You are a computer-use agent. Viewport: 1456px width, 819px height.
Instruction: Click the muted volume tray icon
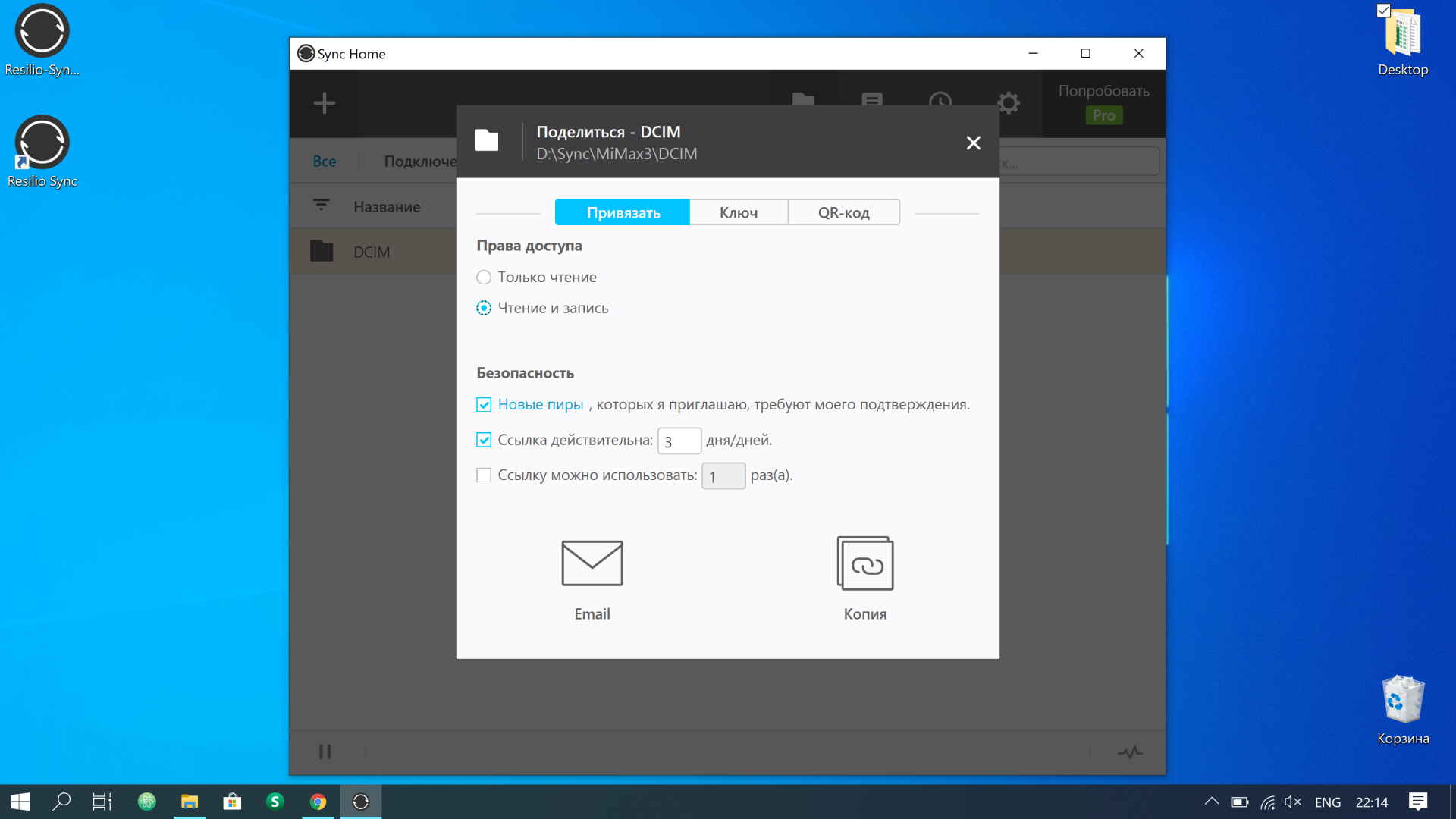[1293, 802]
